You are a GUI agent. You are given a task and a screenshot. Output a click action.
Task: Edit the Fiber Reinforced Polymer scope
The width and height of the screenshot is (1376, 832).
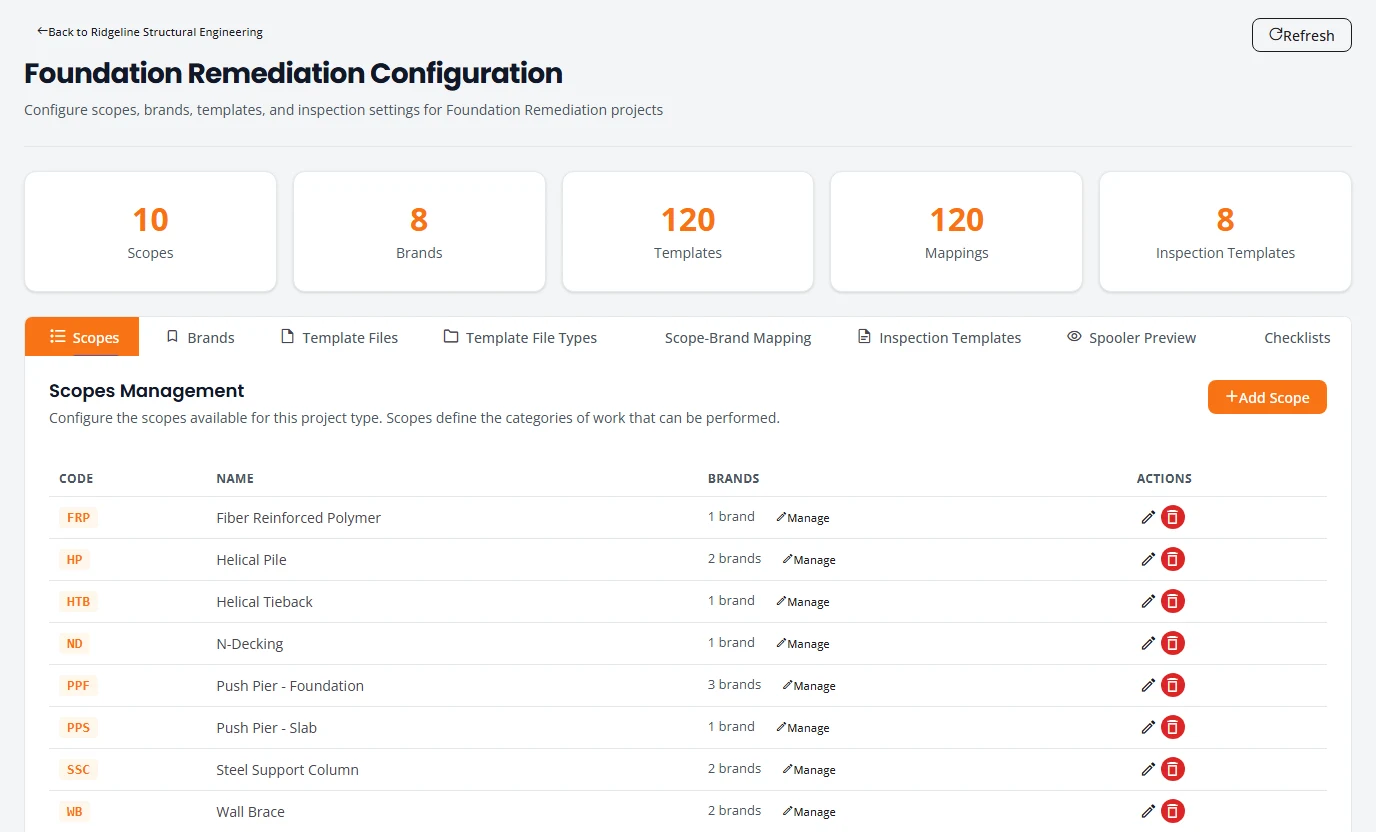1148,517
